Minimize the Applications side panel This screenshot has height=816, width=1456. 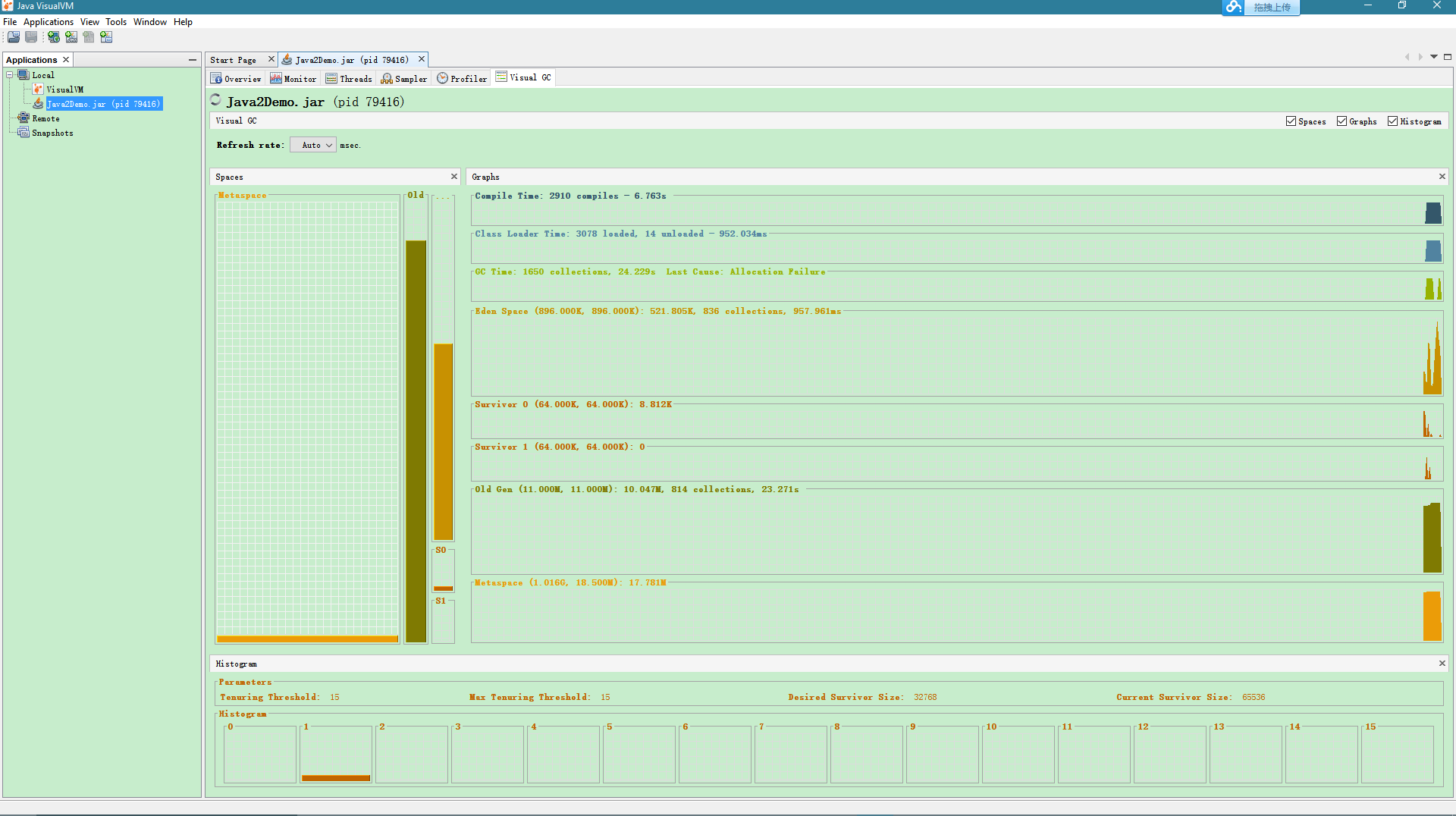[193, 60]
